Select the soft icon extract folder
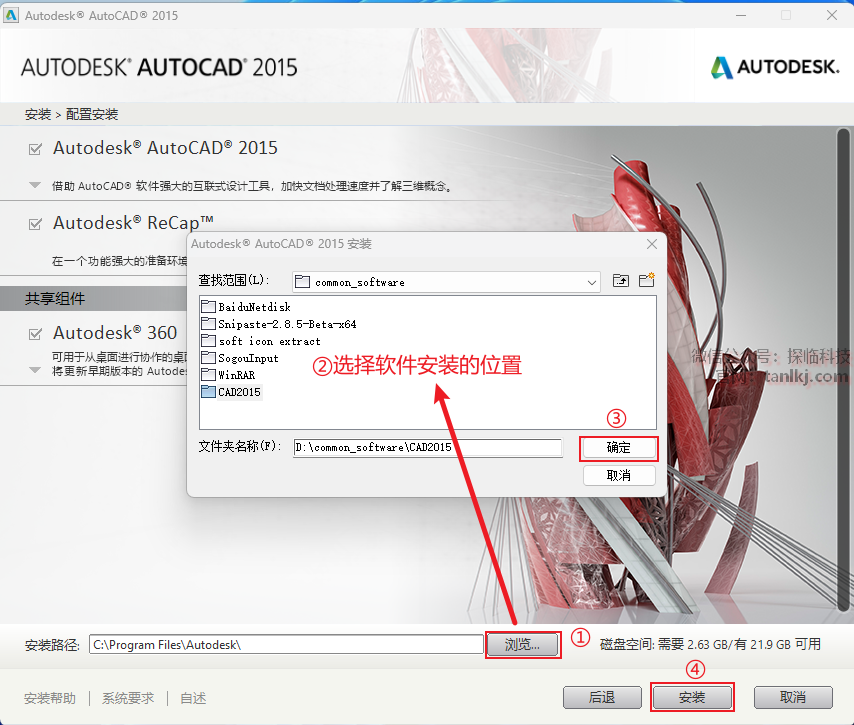Viewport: 854px width, 725px height. [x=261, y=342]
